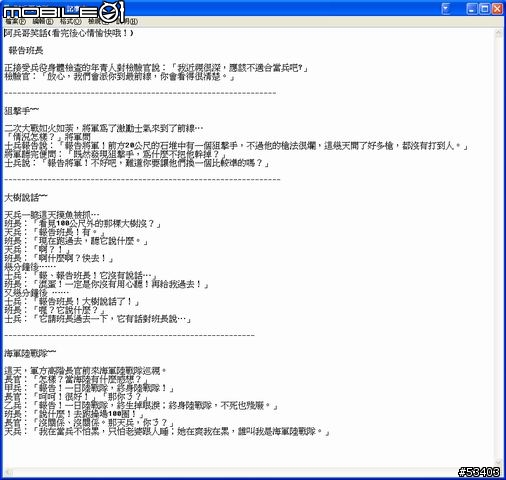Viewport: 506px width, 480px height.
Task: Click the line starting 二次大戰如火如荼
Action: [104, 128]
